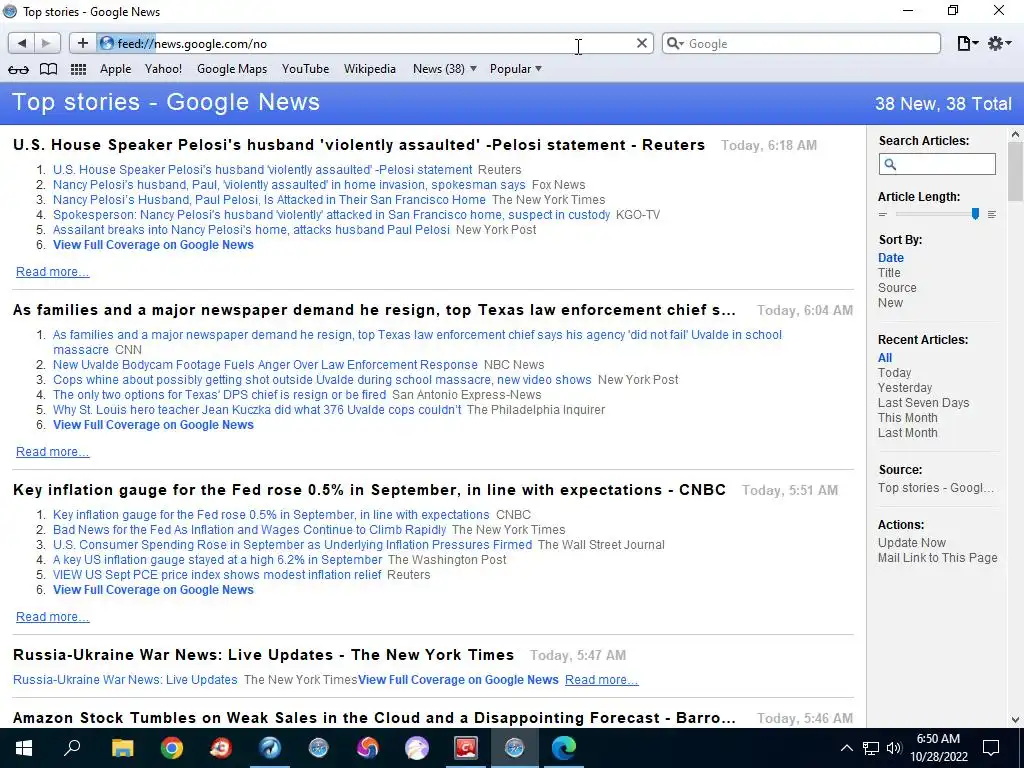Image resolution: width=1024 pixels, height=768 pixels.
Task: Open the YouTube bookmark
Action: (305, 69)
